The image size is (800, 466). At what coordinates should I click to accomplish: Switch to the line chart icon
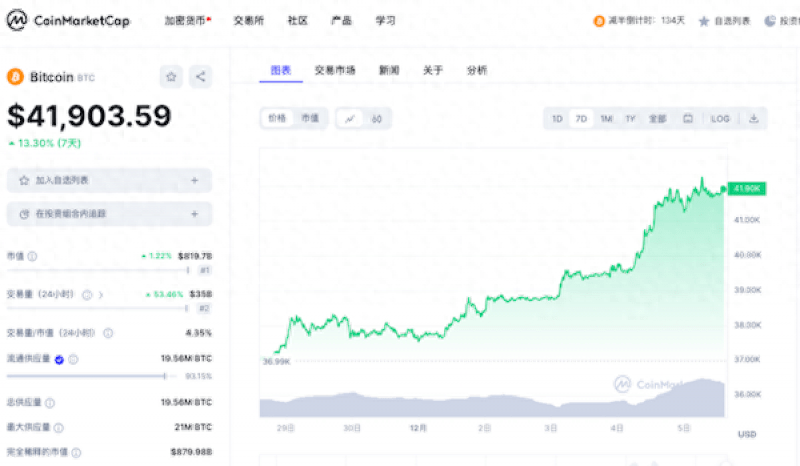[x=350, y=118]
